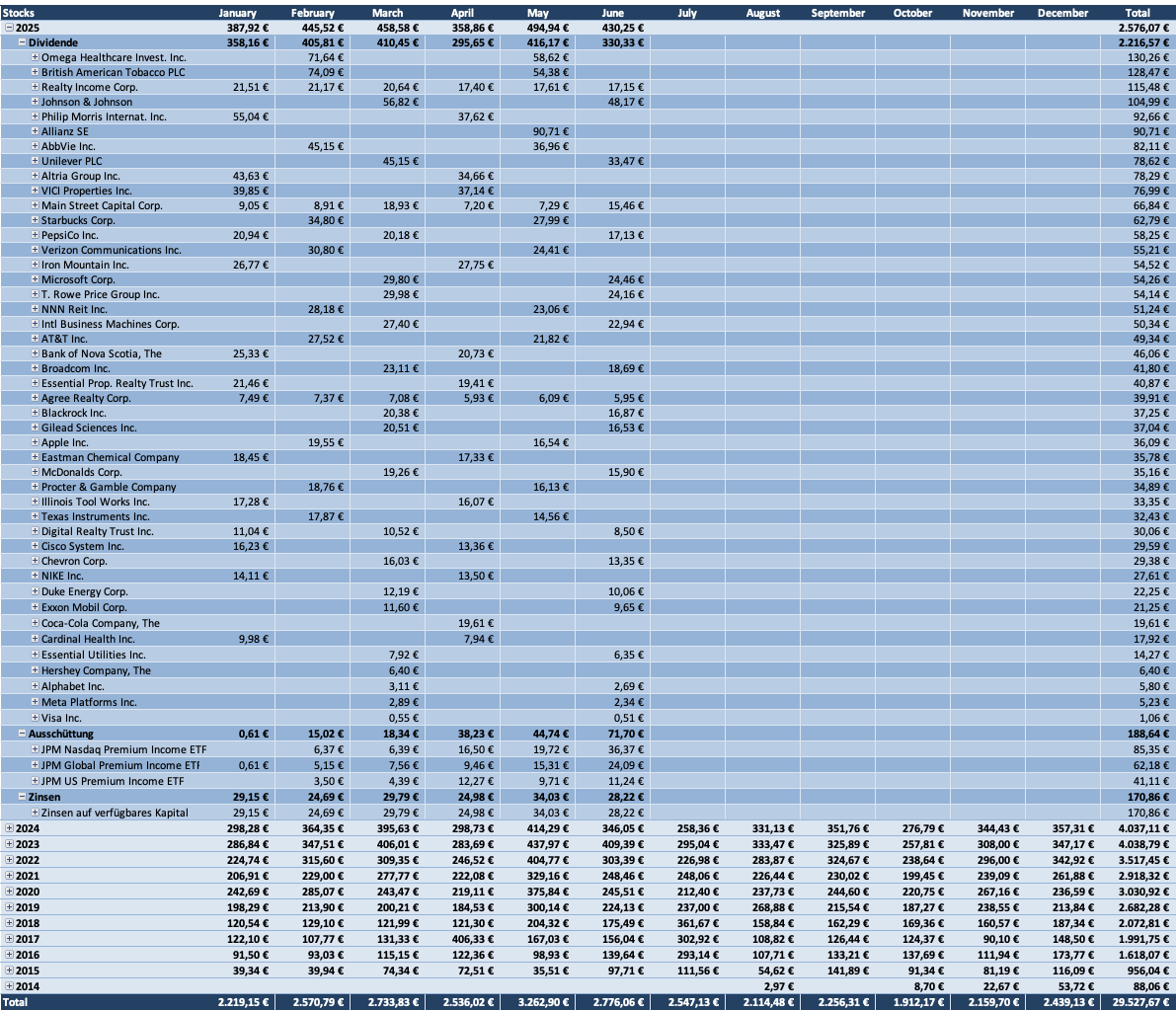
Task: Expand JPM Nasdaq Premium Income ETF row
Action: pos(35,749)
